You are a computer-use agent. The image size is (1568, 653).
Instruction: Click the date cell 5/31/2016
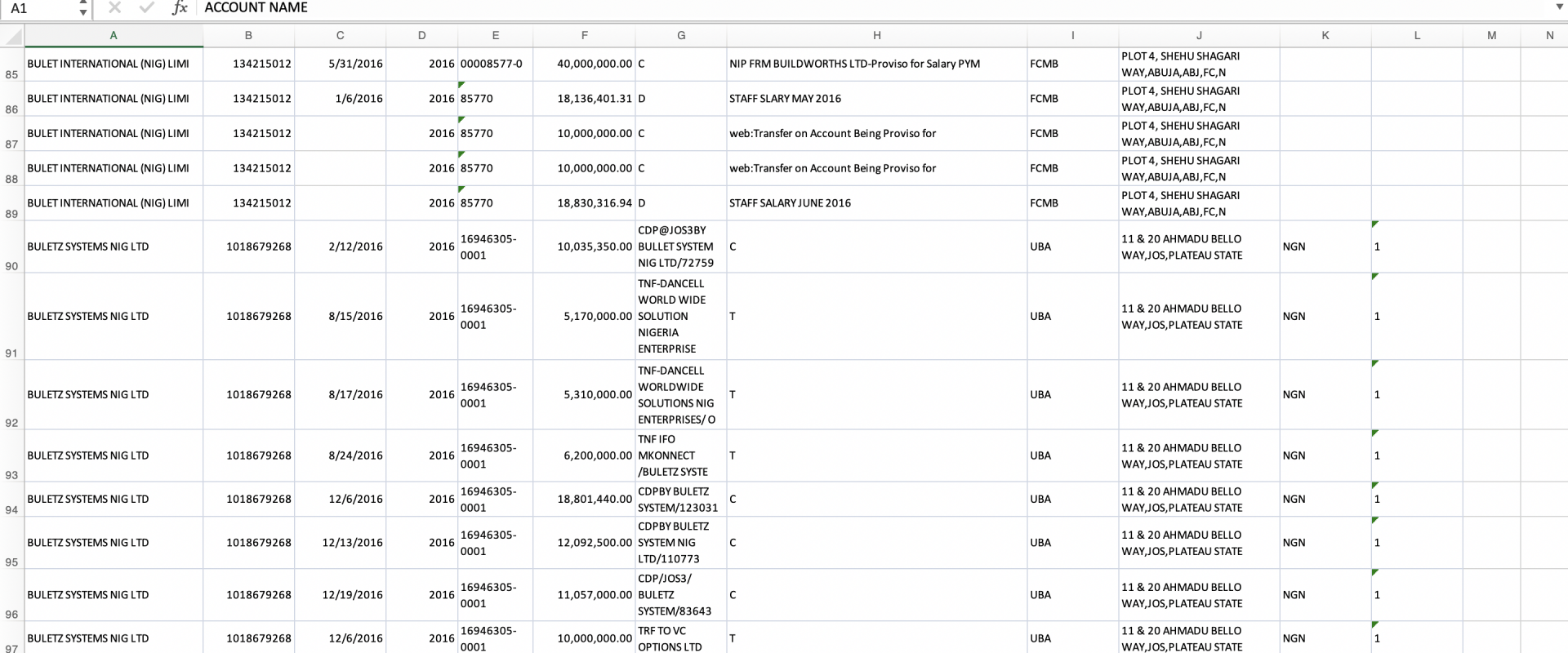click(x=340, y=64)
